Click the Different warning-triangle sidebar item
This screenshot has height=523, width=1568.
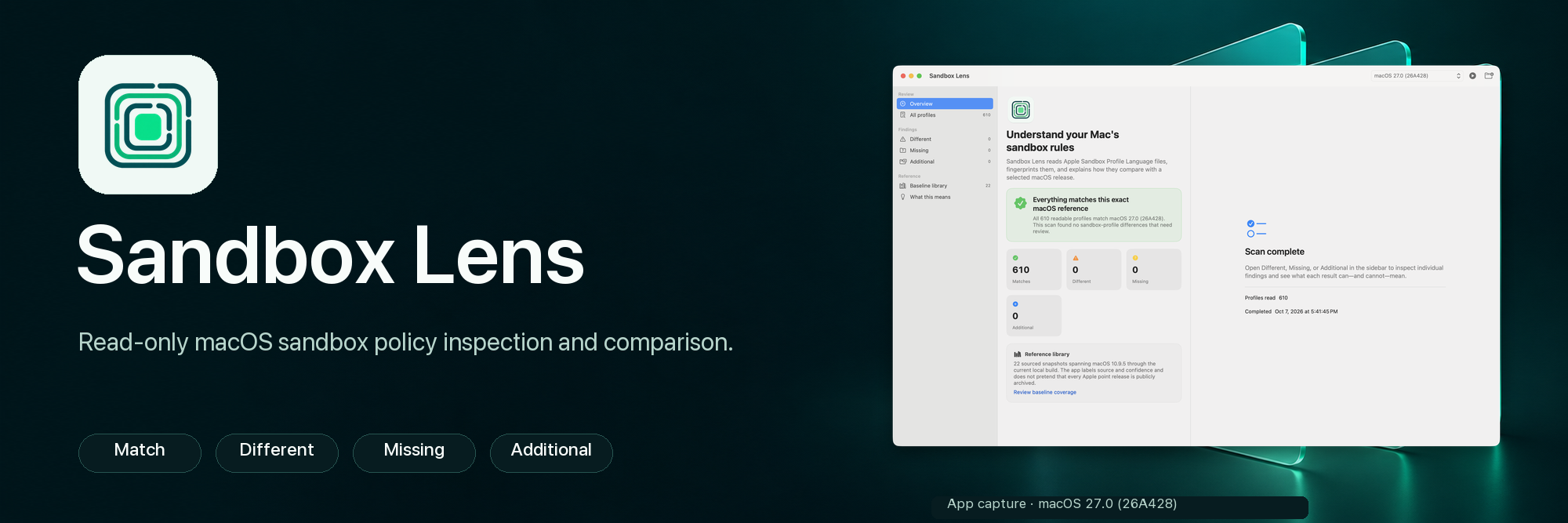tap(945, 140)
